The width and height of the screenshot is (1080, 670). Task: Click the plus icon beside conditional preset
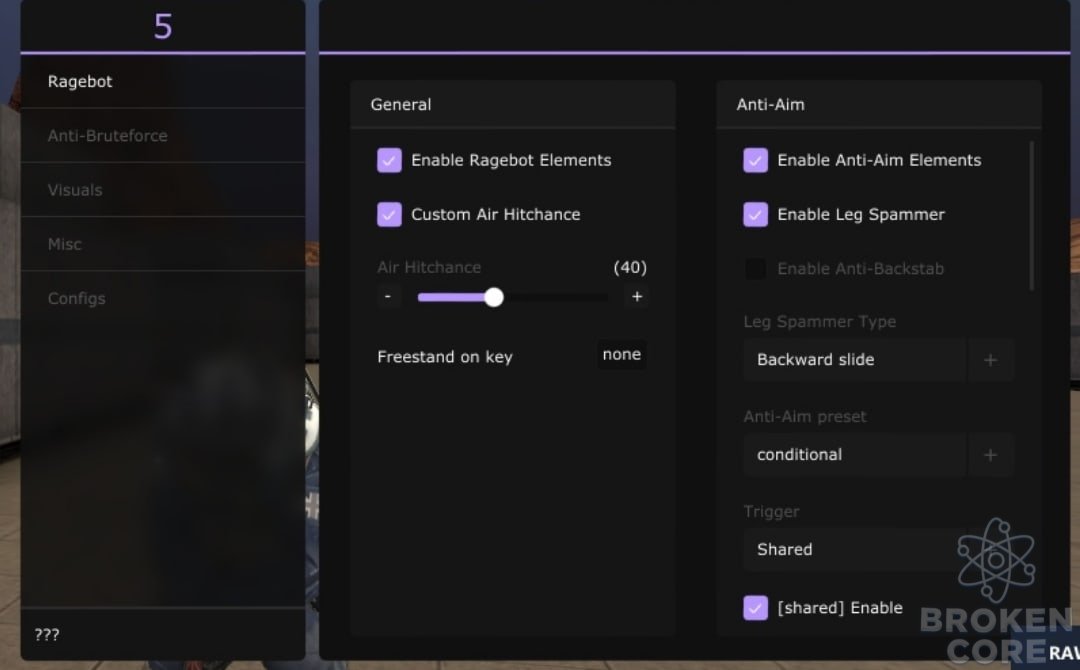tap(990, 454)
